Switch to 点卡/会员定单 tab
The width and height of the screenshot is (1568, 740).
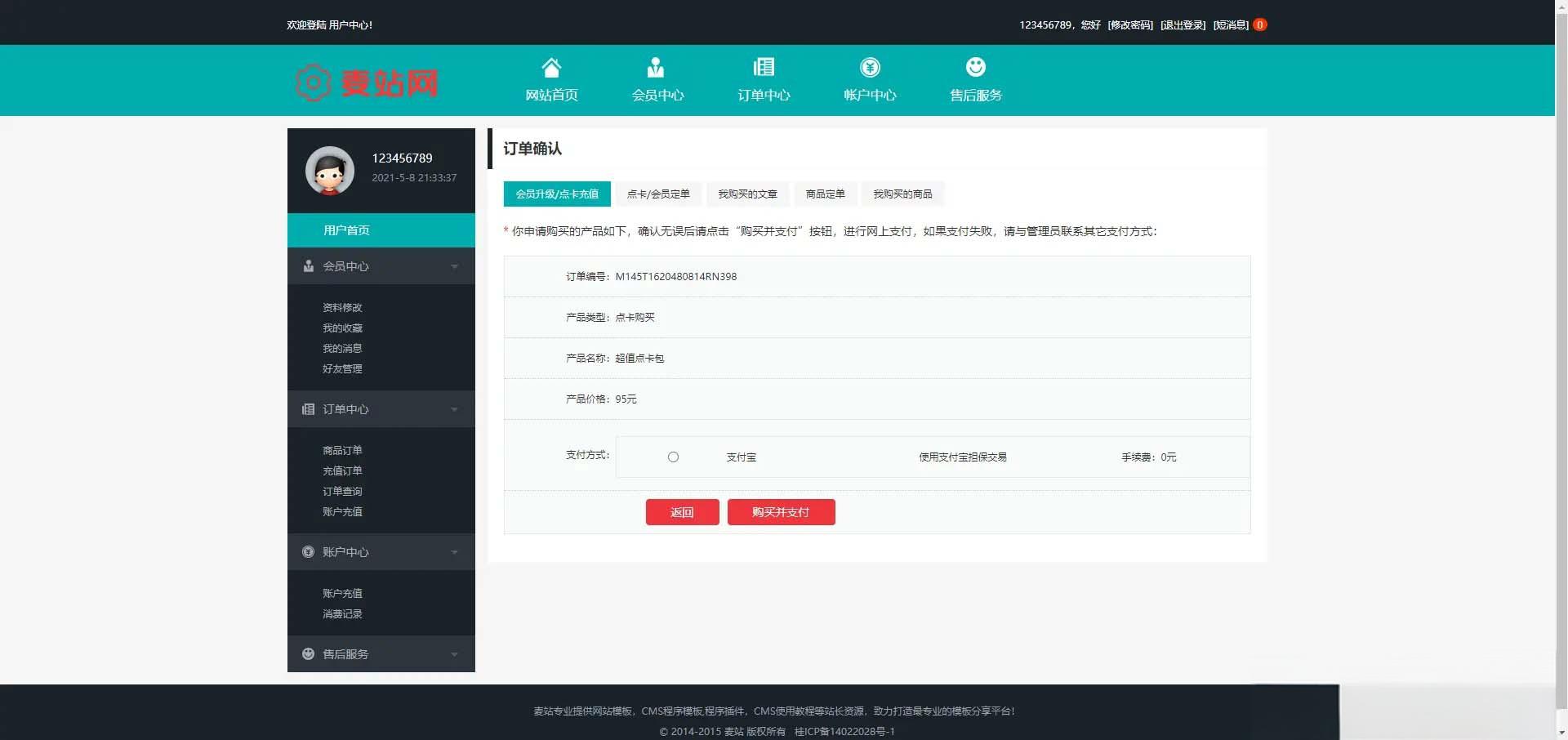pos(658,194)
